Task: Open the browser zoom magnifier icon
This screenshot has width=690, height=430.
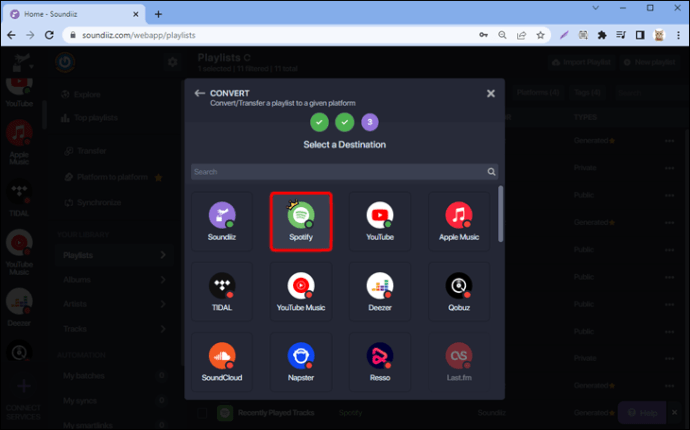Action: (x=502, y=35)
